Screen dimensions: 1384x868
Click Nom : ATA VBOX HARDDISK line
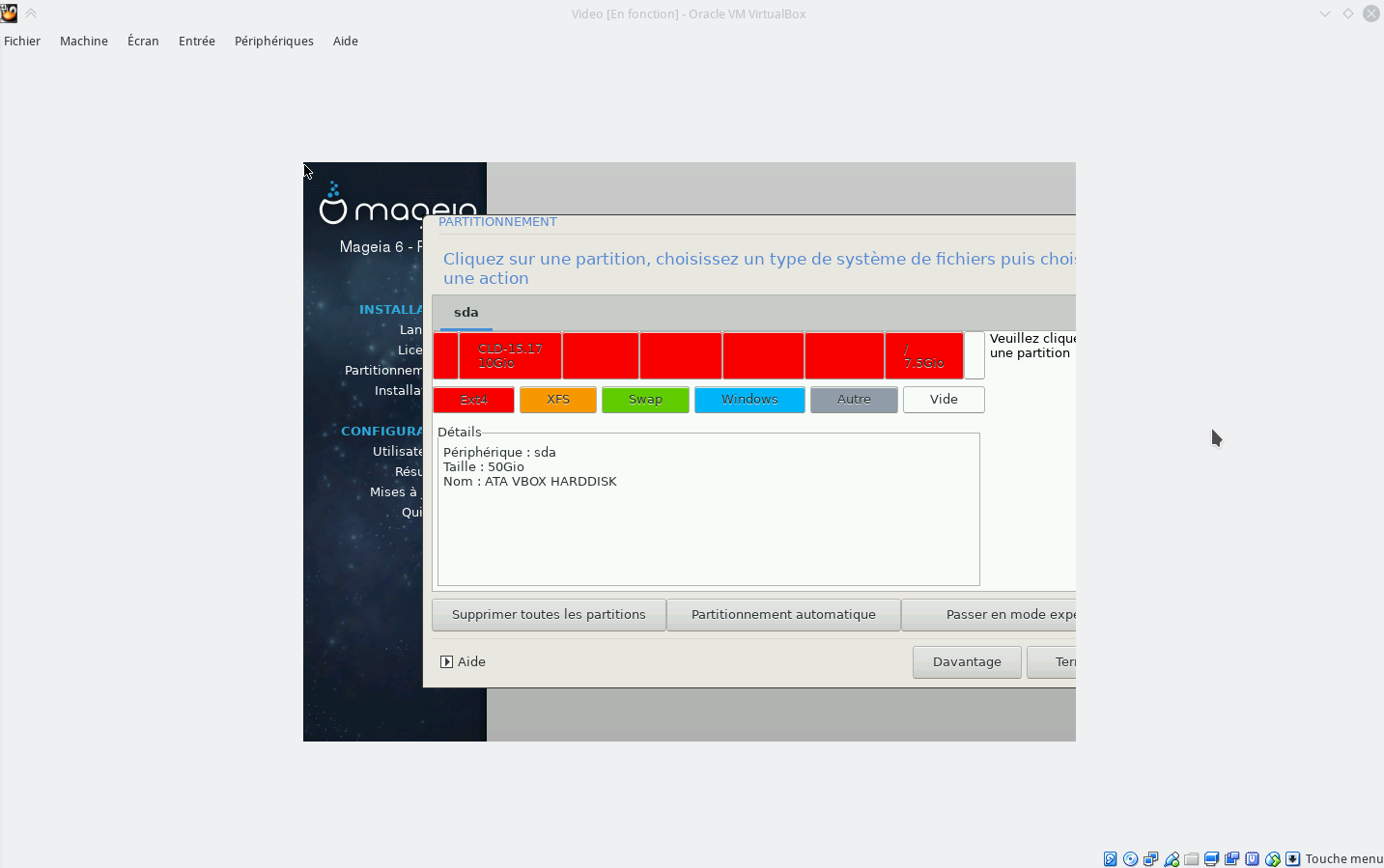click(x=530, y=481)
